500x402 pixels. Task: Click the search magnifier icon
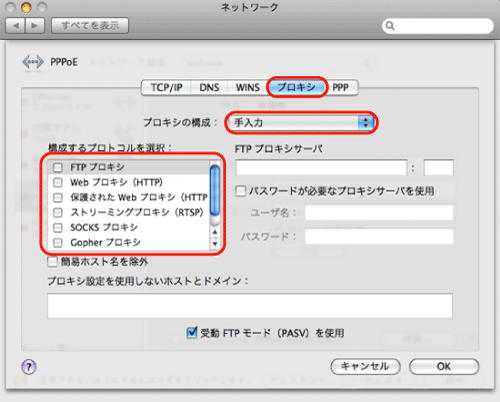click(390, 26)
